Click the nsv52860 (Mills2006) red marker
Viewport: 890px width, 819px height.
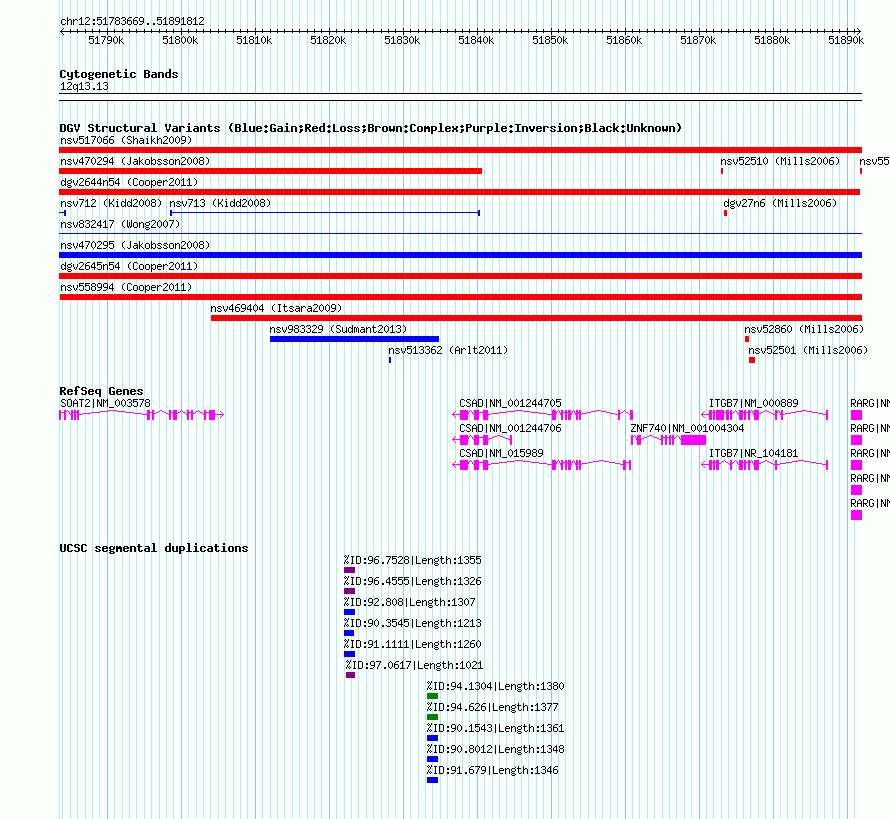(747, 339)
